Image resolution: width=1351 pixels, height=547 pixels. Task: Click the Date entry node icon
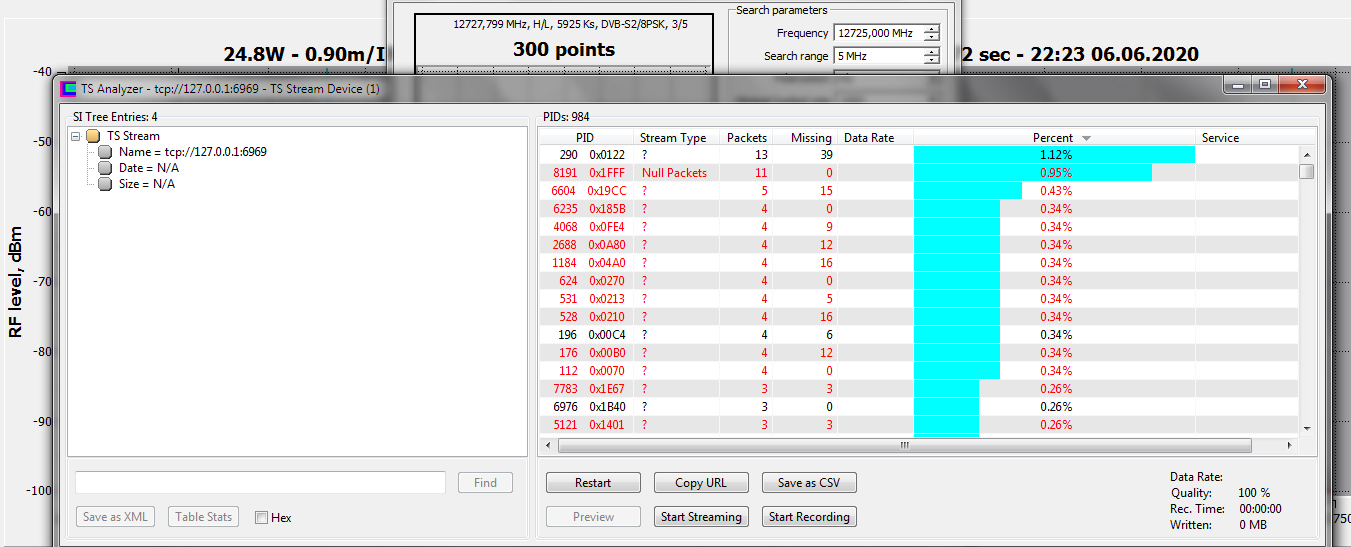pyautogui.click(x=105, y=168)
